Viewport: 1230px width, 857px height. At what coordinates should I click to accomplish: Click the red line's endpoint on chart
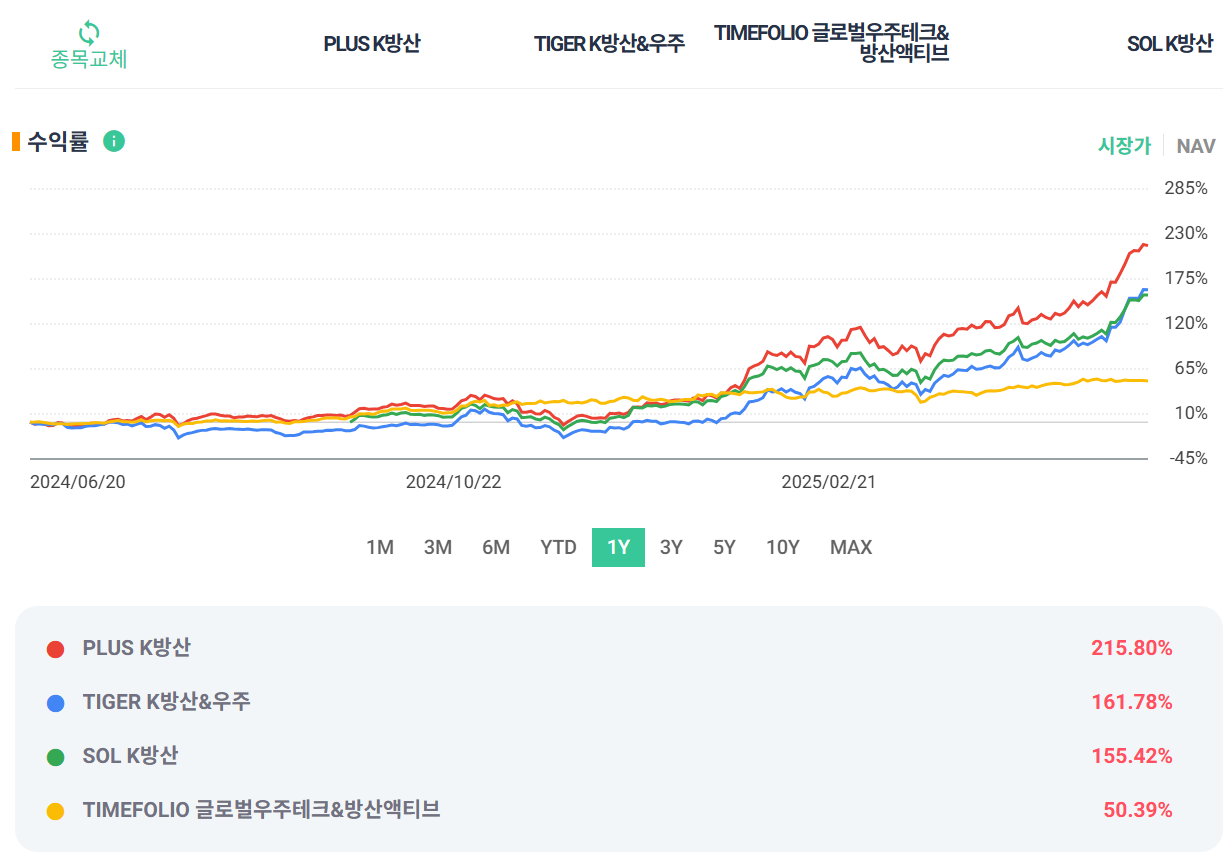pos(1146,245)
